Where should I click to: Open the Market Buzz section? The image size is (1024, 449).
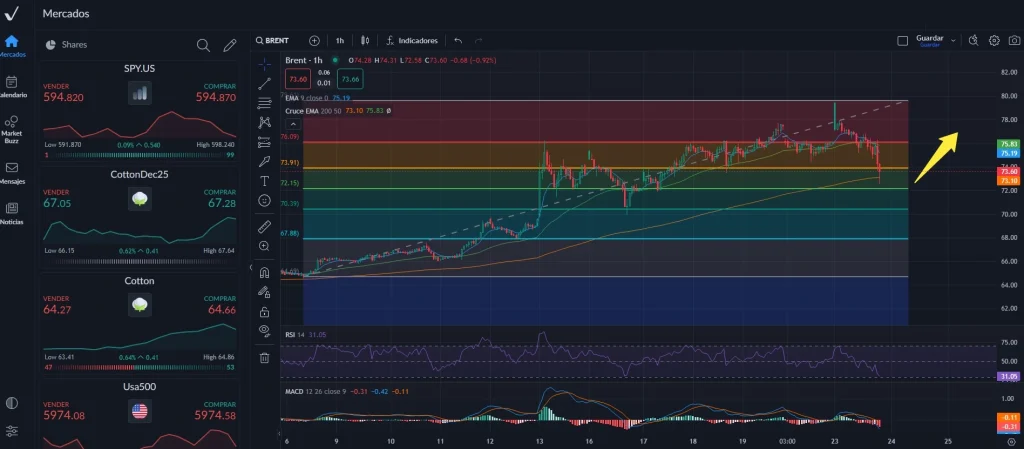click(x=12, y=129)
